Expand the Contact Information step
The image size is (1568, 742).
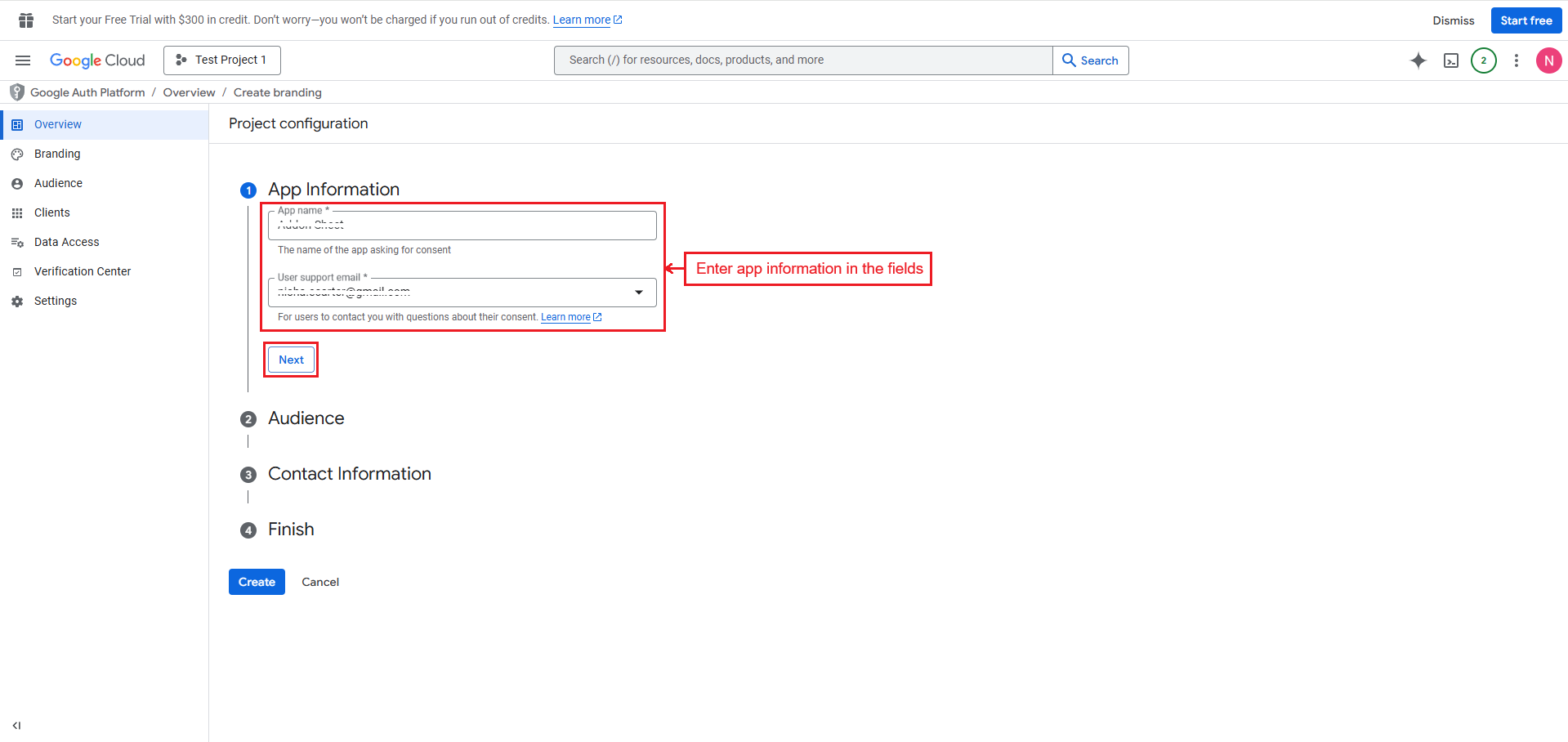tap(349, 474)
